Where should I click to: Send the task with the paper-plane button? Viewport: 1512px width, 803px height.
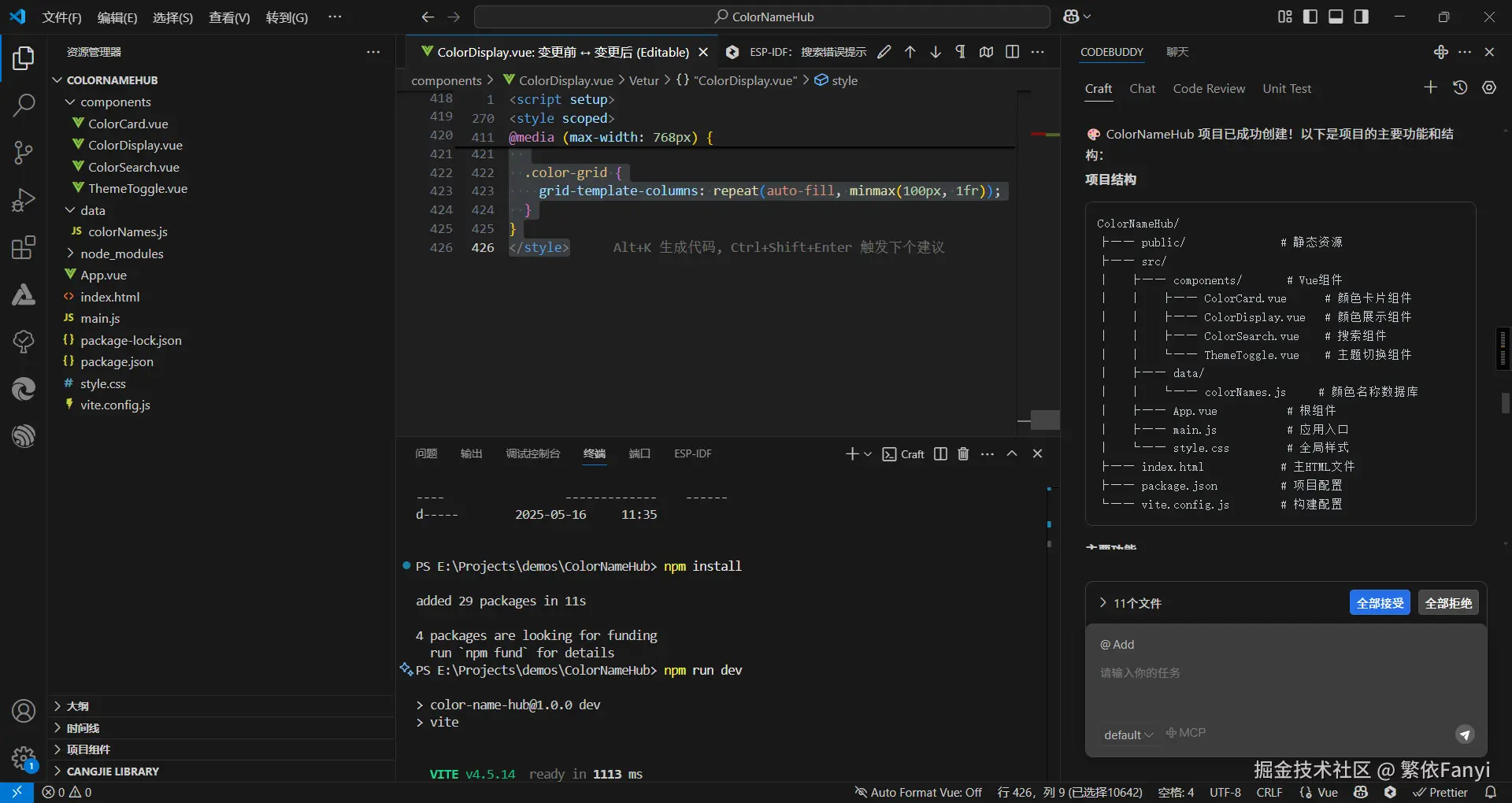click(1465, 735)
